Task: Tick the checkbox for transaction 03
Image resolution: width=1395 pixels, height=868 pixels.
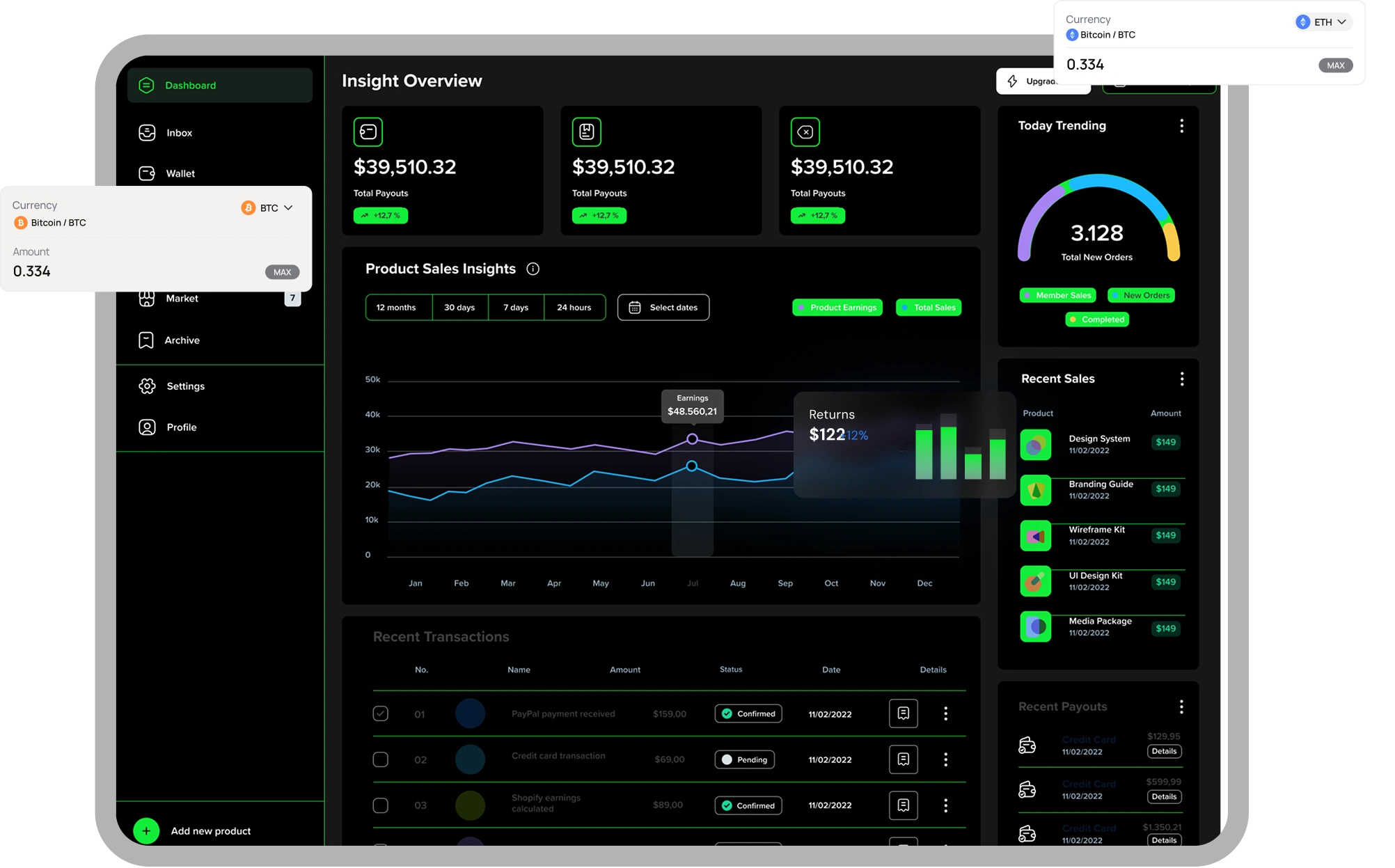Action: (x=381, y=805)
